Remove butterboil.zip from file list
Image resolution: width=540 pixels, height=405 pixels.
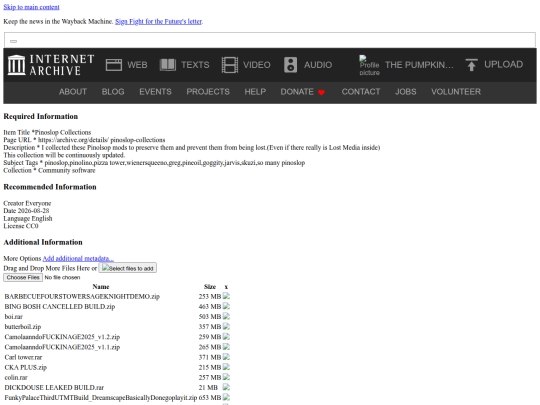click(226, 326)
